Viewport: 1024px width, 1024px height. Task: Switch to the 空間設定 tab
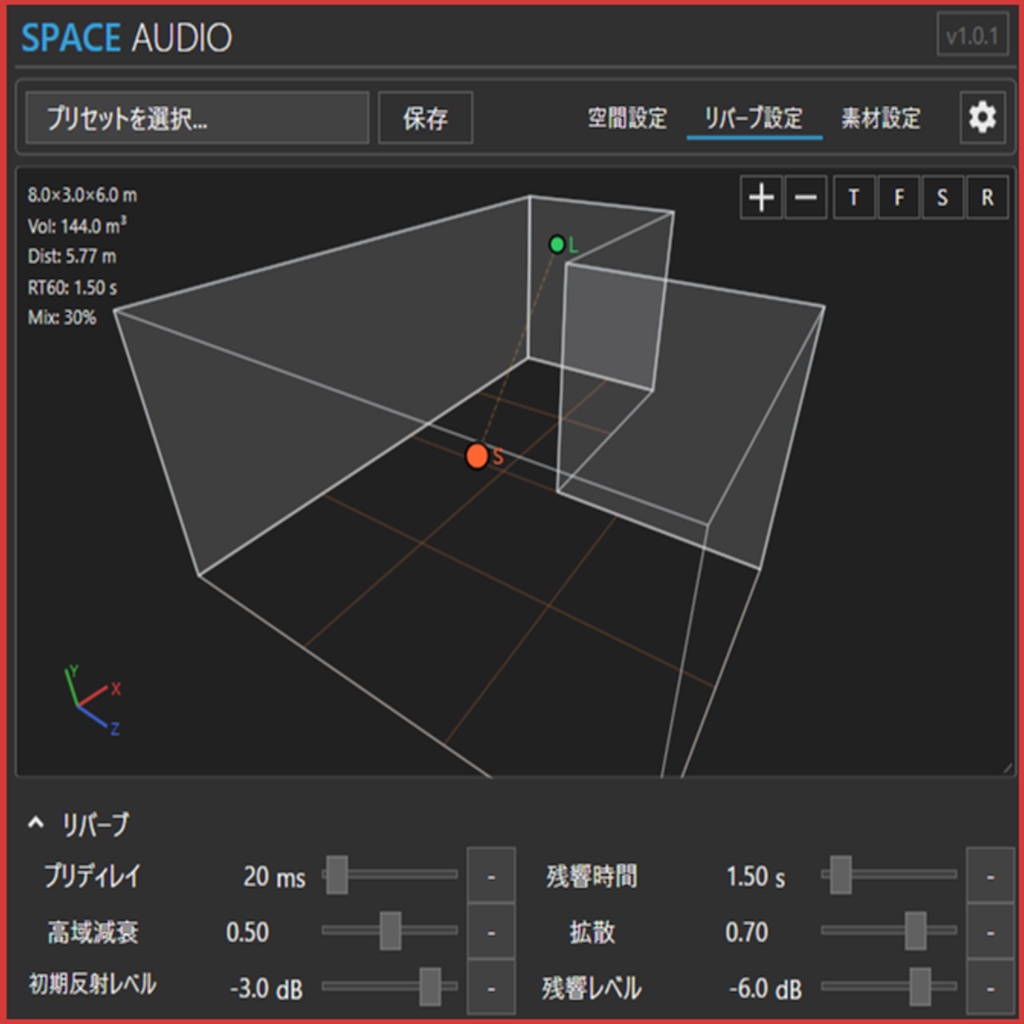click(x=627, y=118)
